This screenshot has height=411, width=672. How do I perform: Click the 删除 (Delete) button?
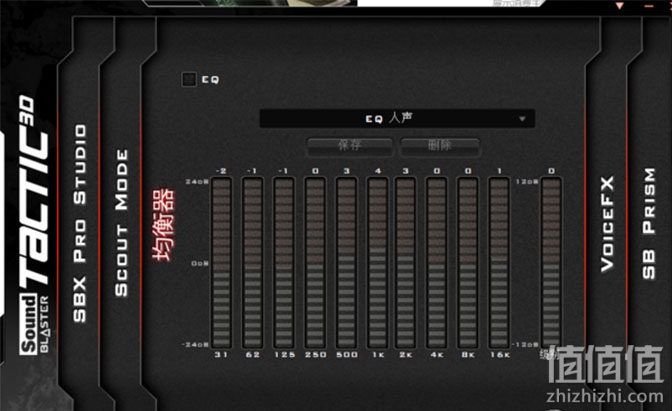[x=440, y=145]
